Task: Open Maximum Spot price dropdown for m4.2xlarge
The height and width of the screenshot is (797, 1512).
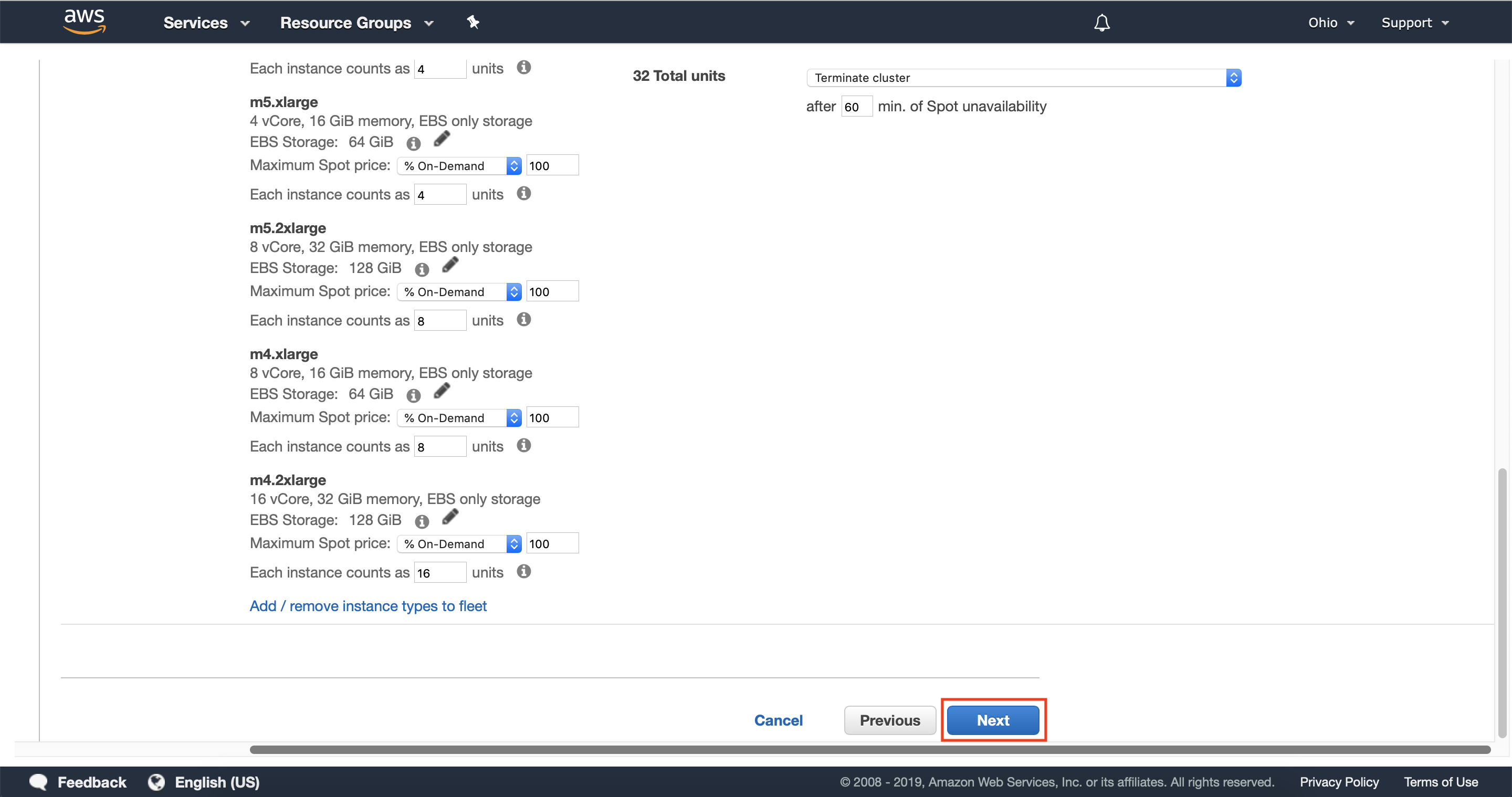Action: coord(459,543)
